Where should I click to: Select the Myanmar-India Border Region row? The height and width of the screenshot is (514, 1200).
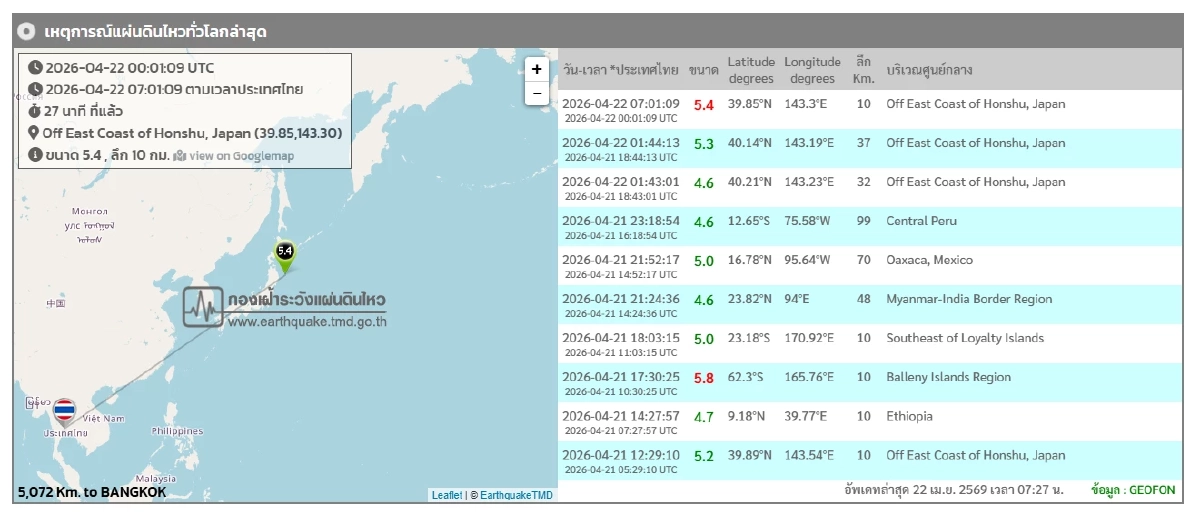pos(868,305)
